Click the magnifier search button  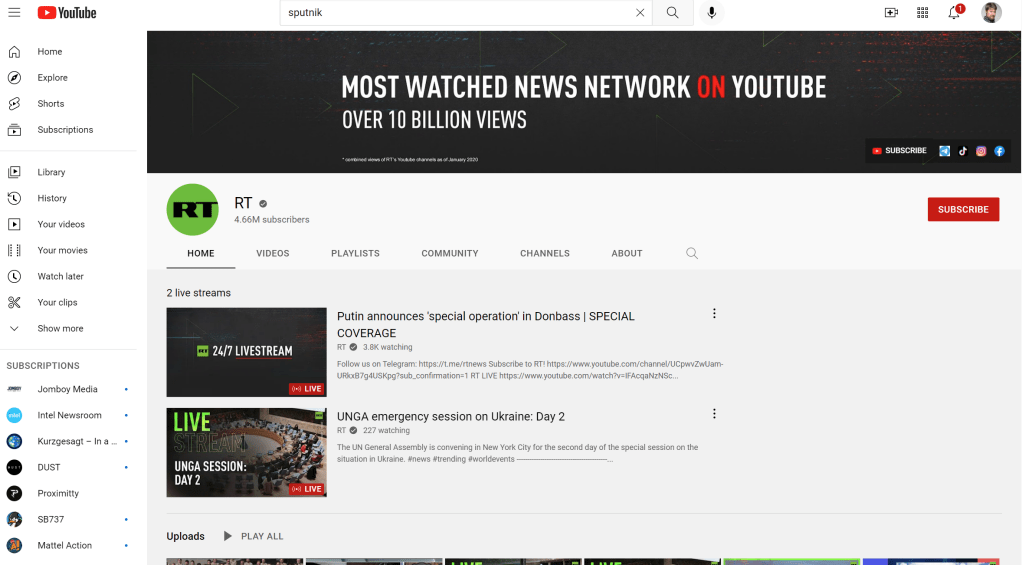click(x=673, y=12)
